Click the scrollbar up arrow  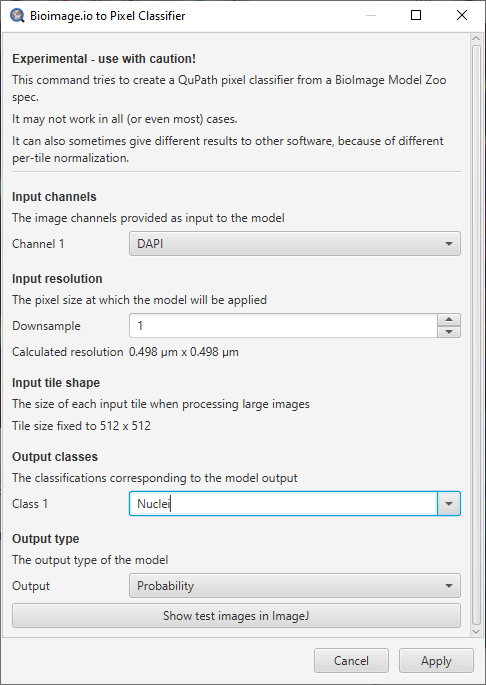(x=476, y=39)
